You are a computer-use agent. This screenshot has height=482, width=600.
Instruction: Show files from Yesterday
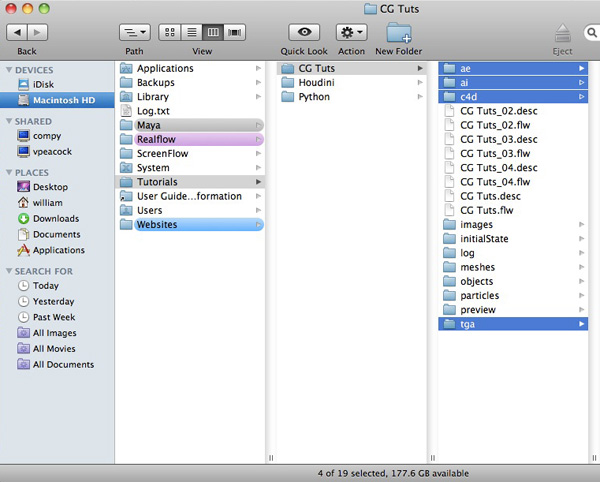click(57, 301)
